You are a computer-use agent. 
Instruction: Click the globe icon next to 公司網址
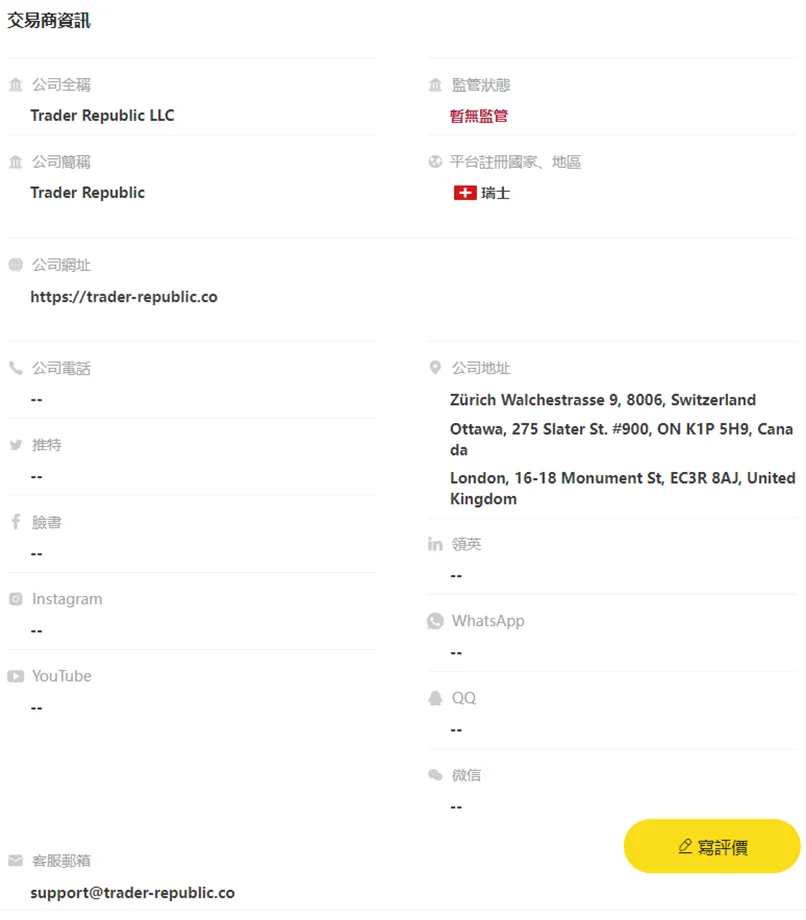[16, 265]
